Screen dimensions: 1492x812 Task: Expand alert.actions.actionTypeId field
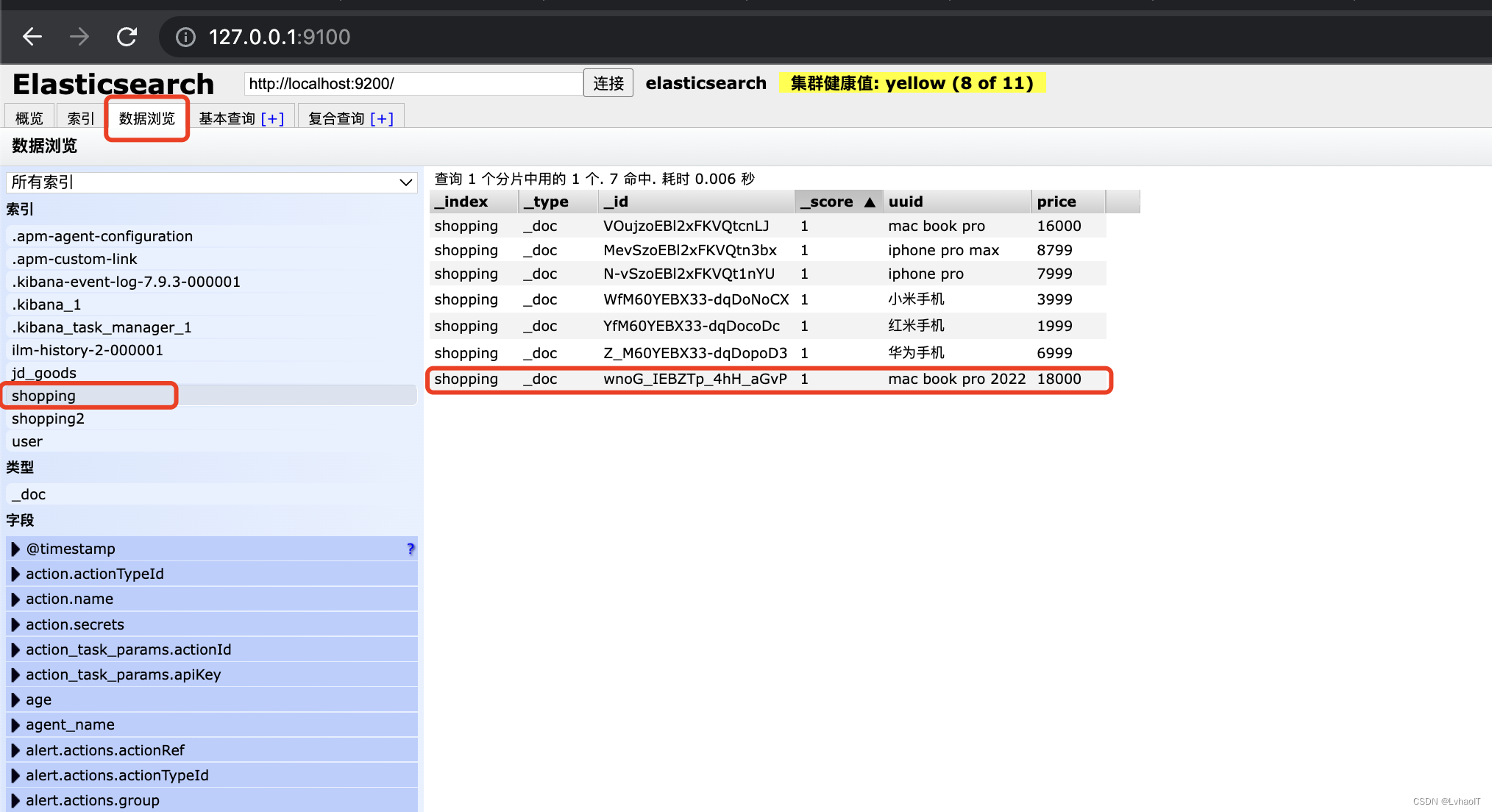15,775
